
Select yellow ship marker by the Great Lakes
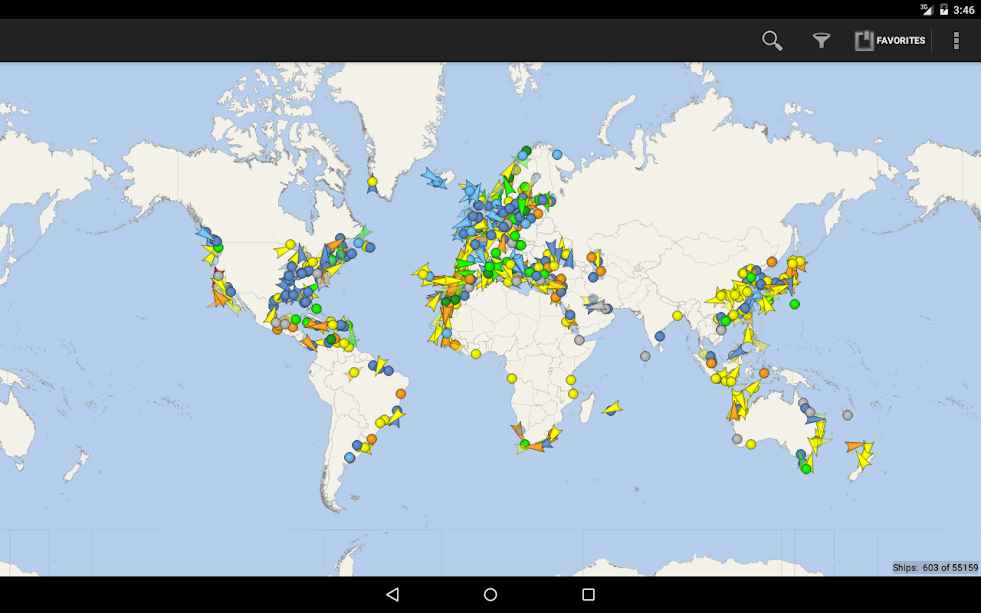(x=290, y=244)
